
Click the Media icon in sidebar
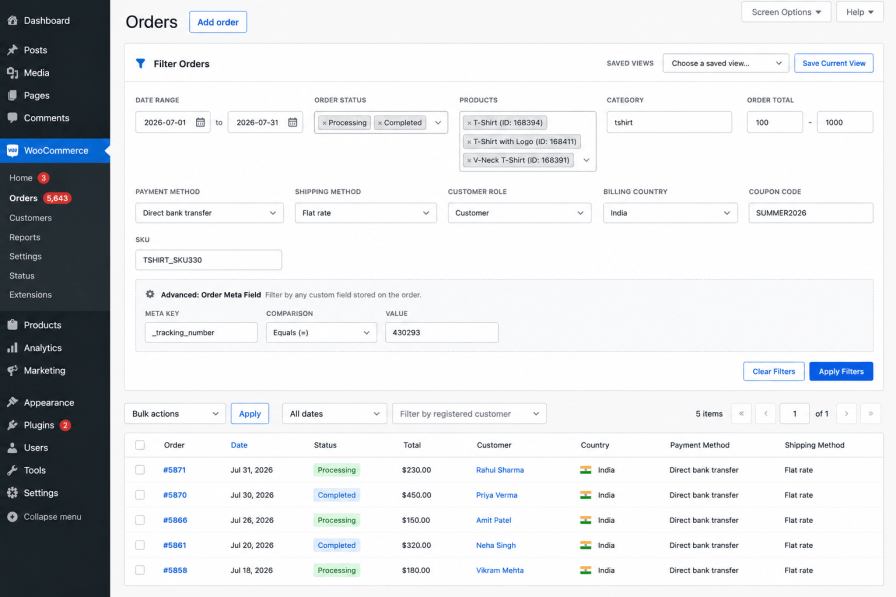(x=13, y=73)
